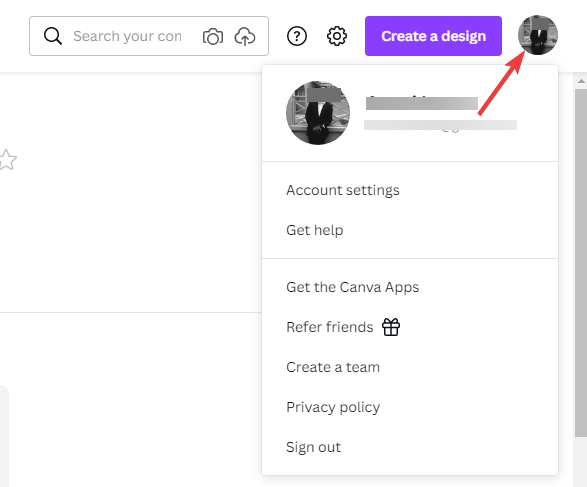Focus the Search your content field

pyautogui.click(x=127, y=36)
